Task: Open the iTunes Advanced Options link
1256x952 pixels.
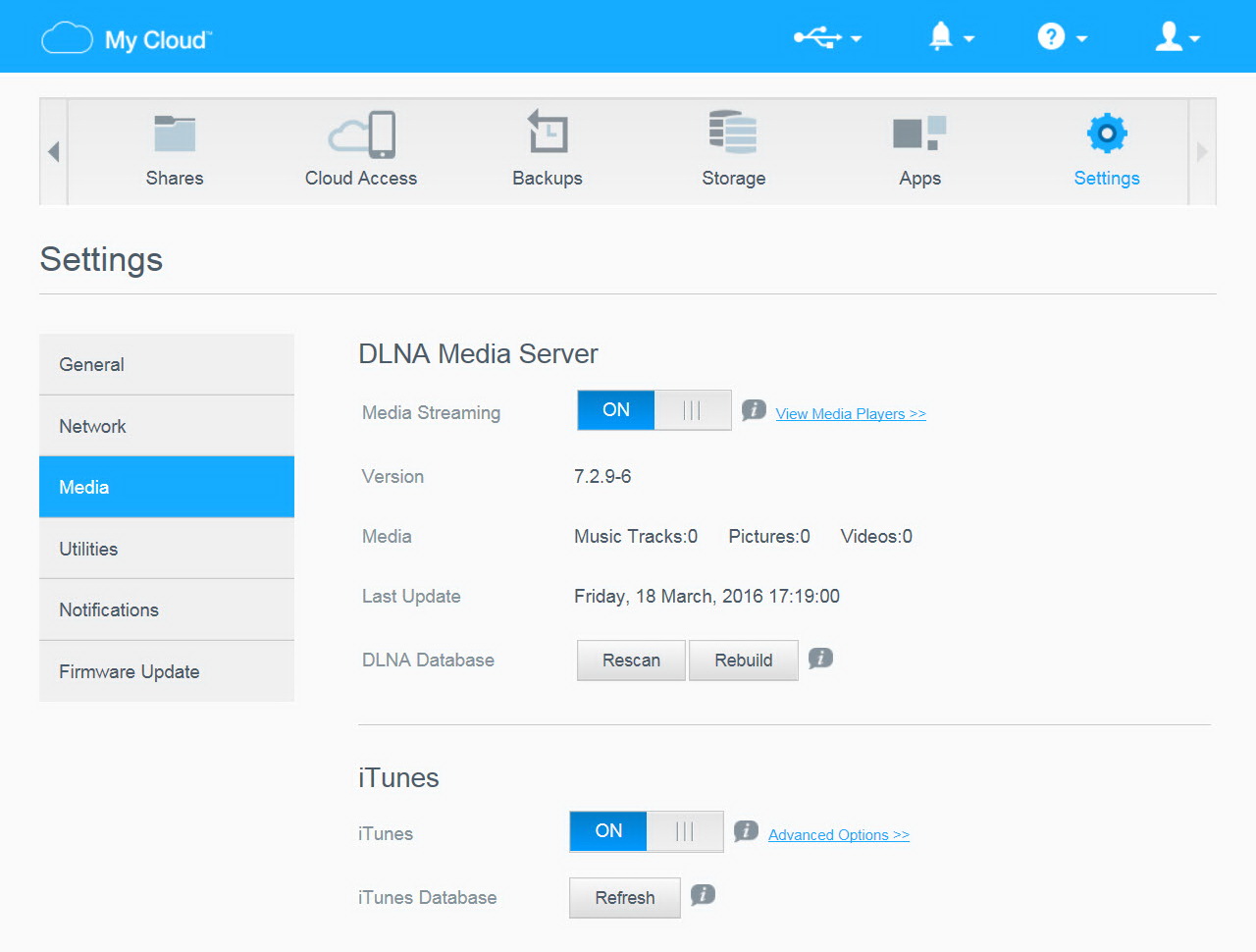Action: [839, 835]
